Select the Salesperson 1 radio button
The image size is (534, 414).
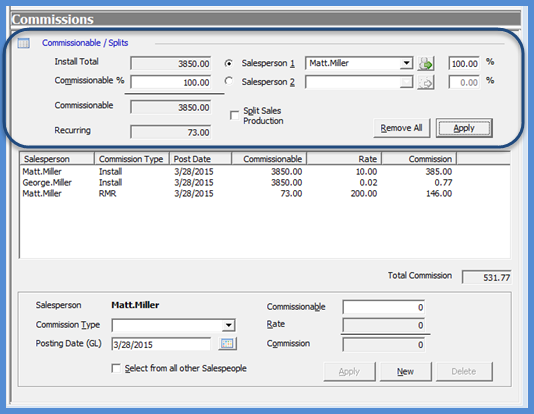[229, 63]
